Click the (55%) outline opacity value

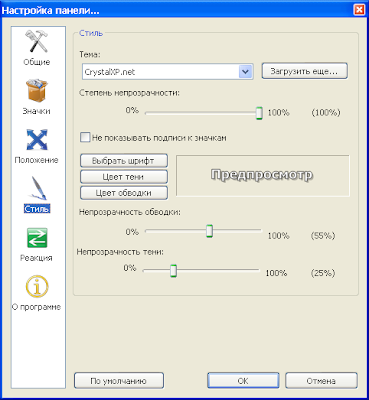point(323,236)
